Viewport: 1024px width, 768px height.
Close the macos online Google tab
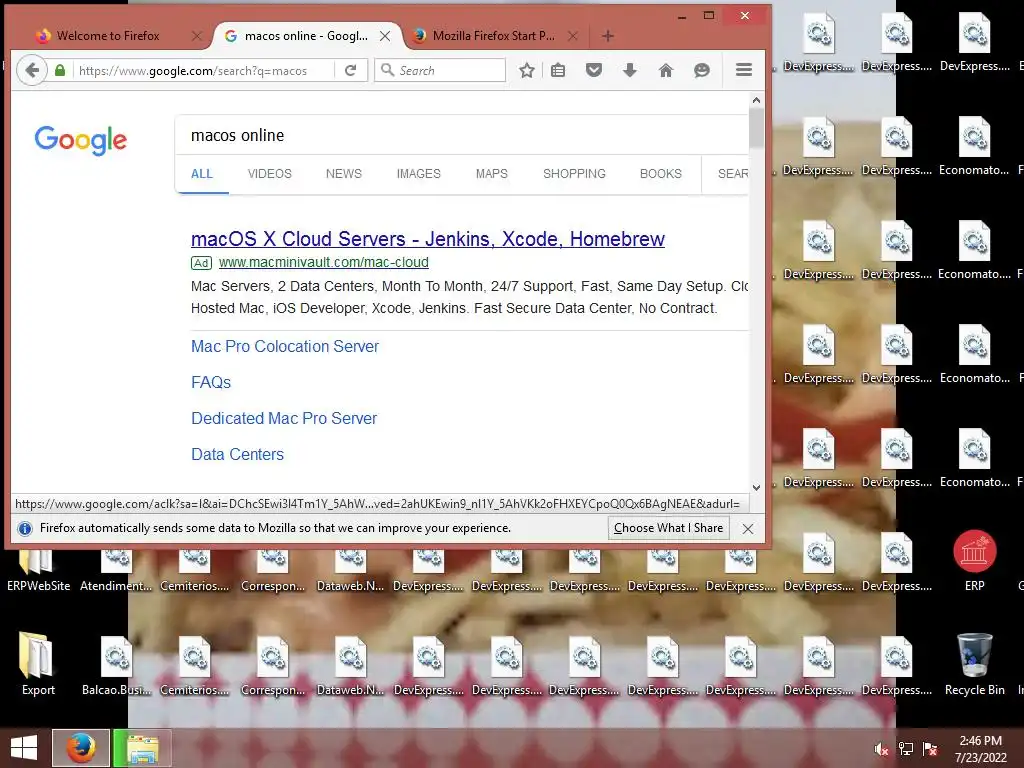pos(385,36)
